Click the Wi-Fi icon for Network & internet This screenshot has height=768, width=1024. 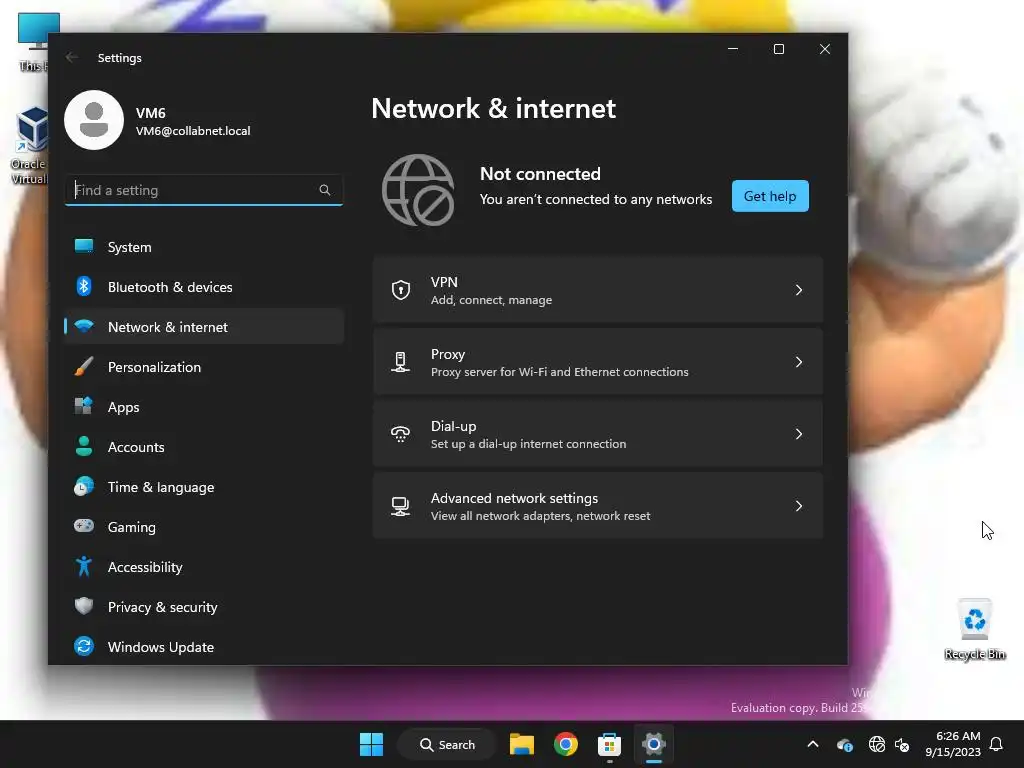click(84, 326)
